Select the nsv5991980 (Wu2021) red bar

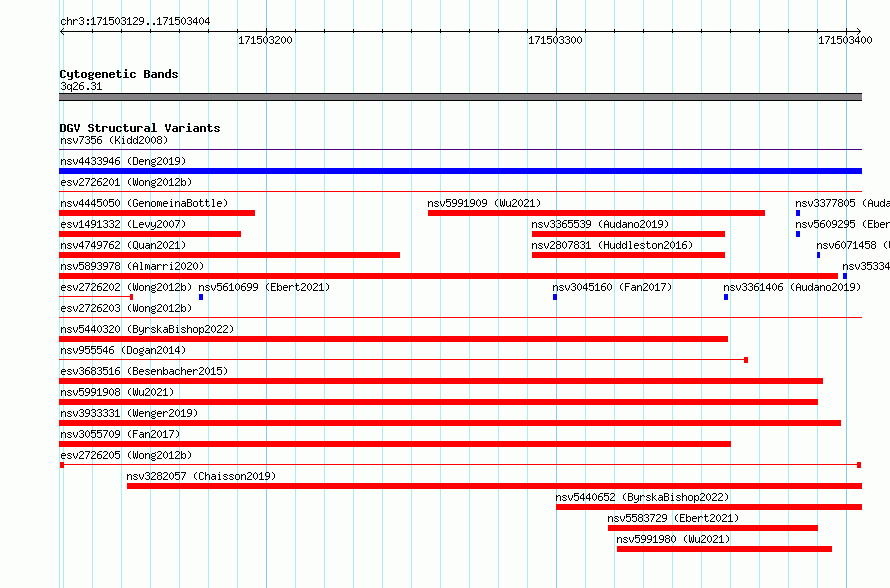[x=724, y=549]
